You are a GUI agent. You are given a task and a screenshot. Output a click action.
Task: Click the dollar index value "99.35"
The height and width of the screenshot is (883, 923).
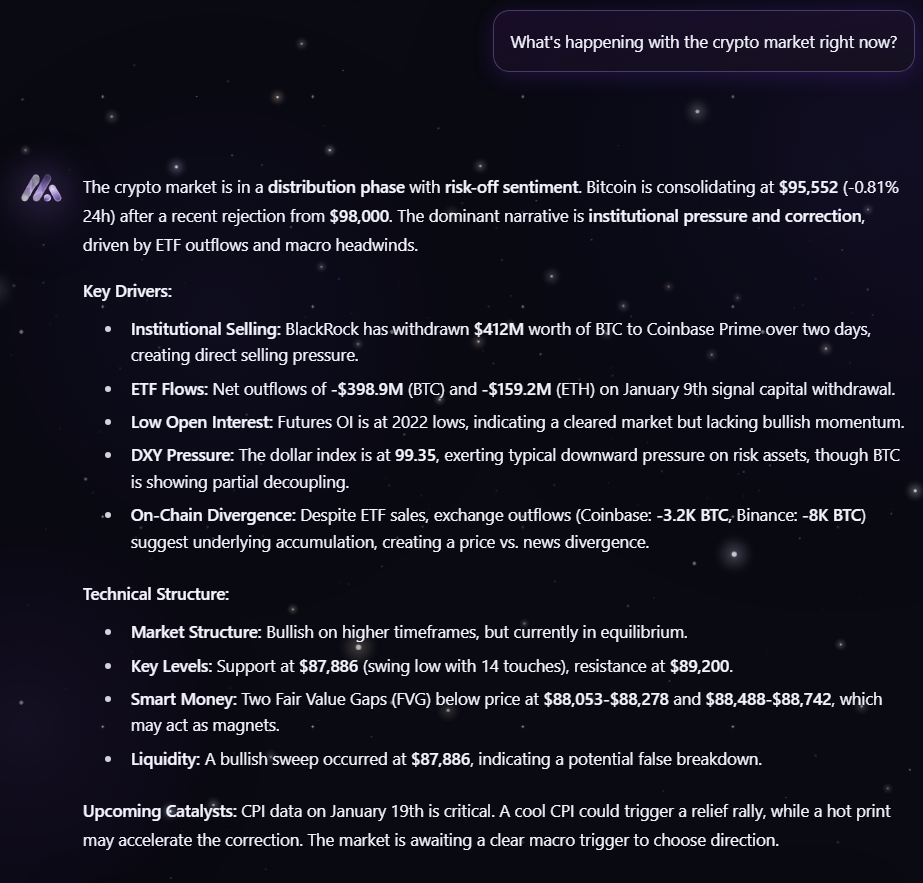pos(415,455)
